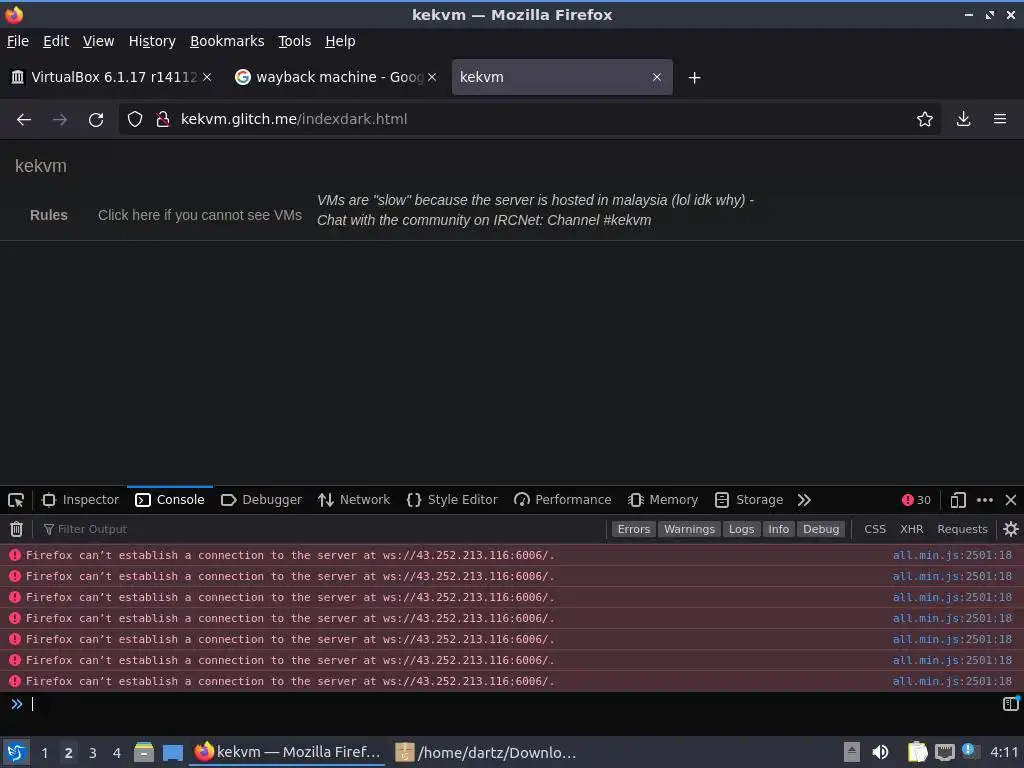
Task: Toggle responsive design mode icon
Action: 958,500
